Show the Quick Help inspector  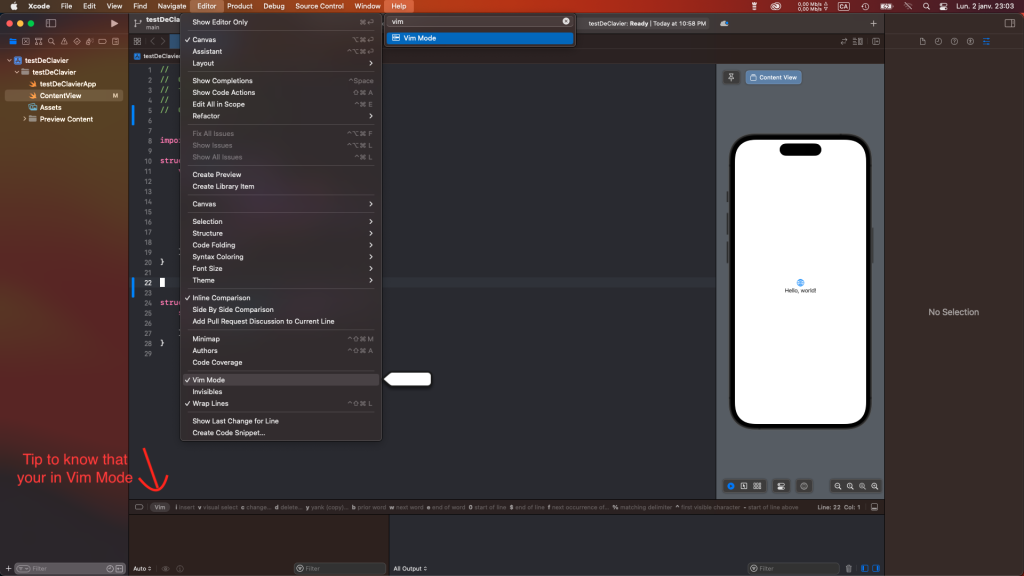[x=955, y=42]
